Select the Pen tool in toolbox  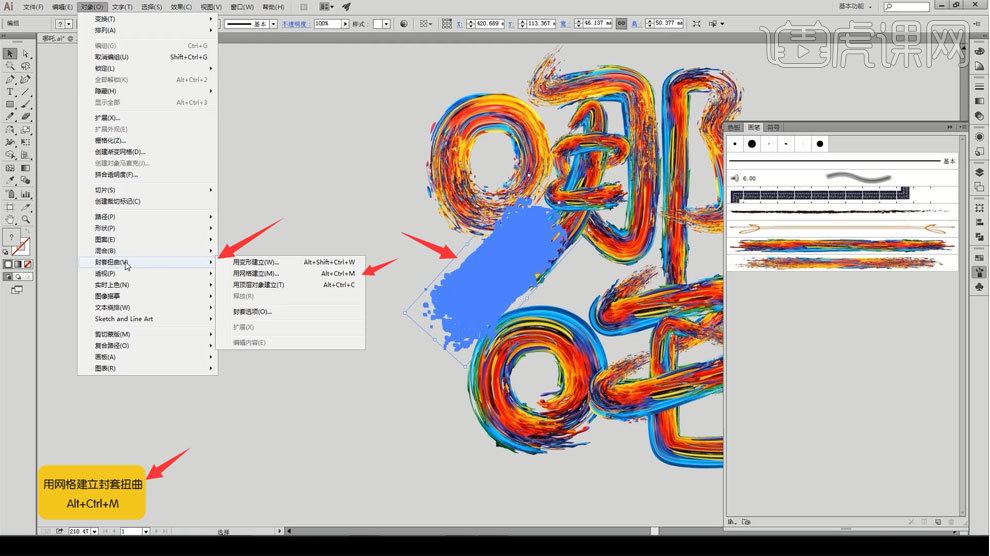tap(10, 79)
